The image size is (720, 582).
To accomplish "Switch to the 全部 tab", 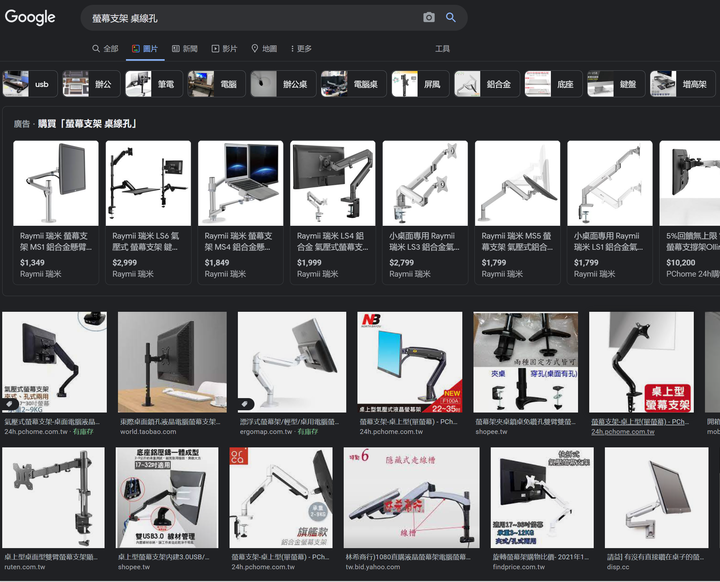I will [x=105, y=49].
